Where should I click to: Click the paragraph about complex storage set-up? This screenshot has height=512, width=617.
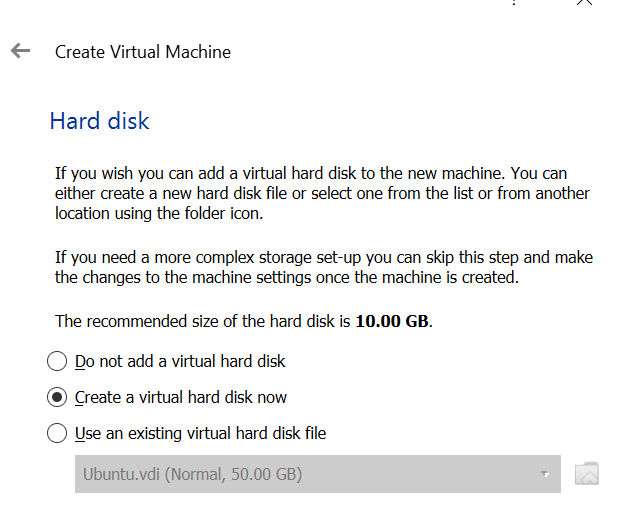[x=324, y=267]
